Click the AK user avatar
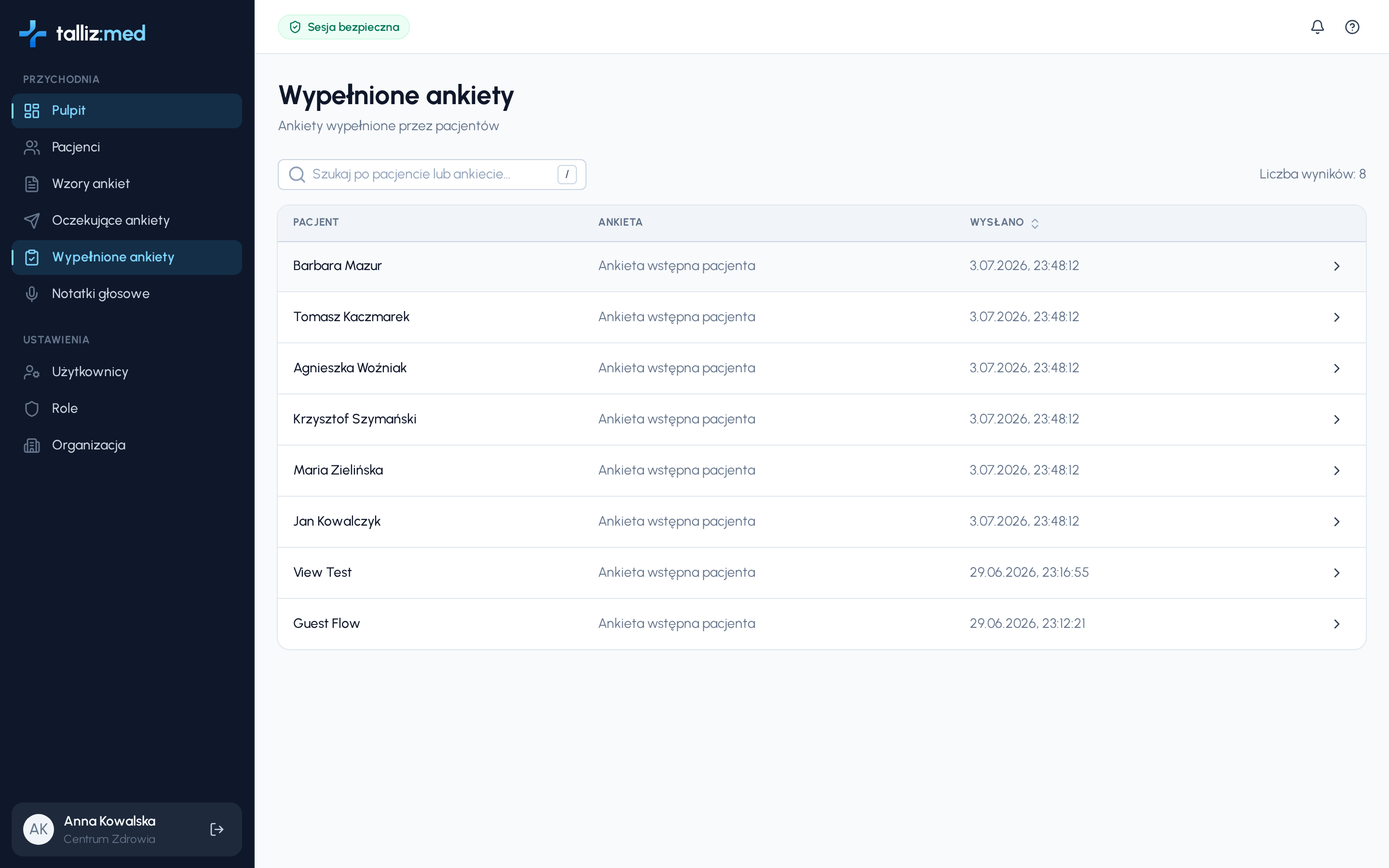The image size is (1389, 868). (39, 829)
